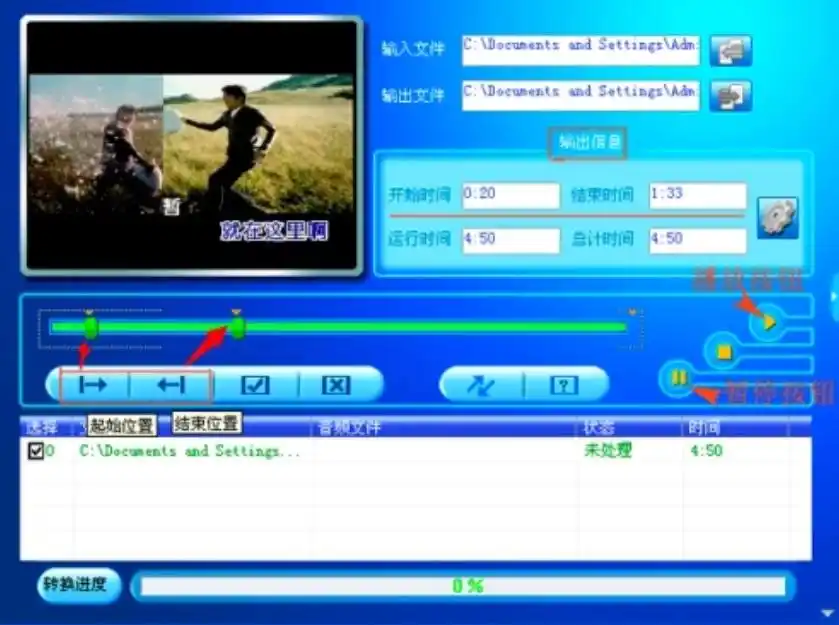Edit the 结束时间 field showing 1:33
Viewport: 839px width, 625px height.
(x=697, y=194)
